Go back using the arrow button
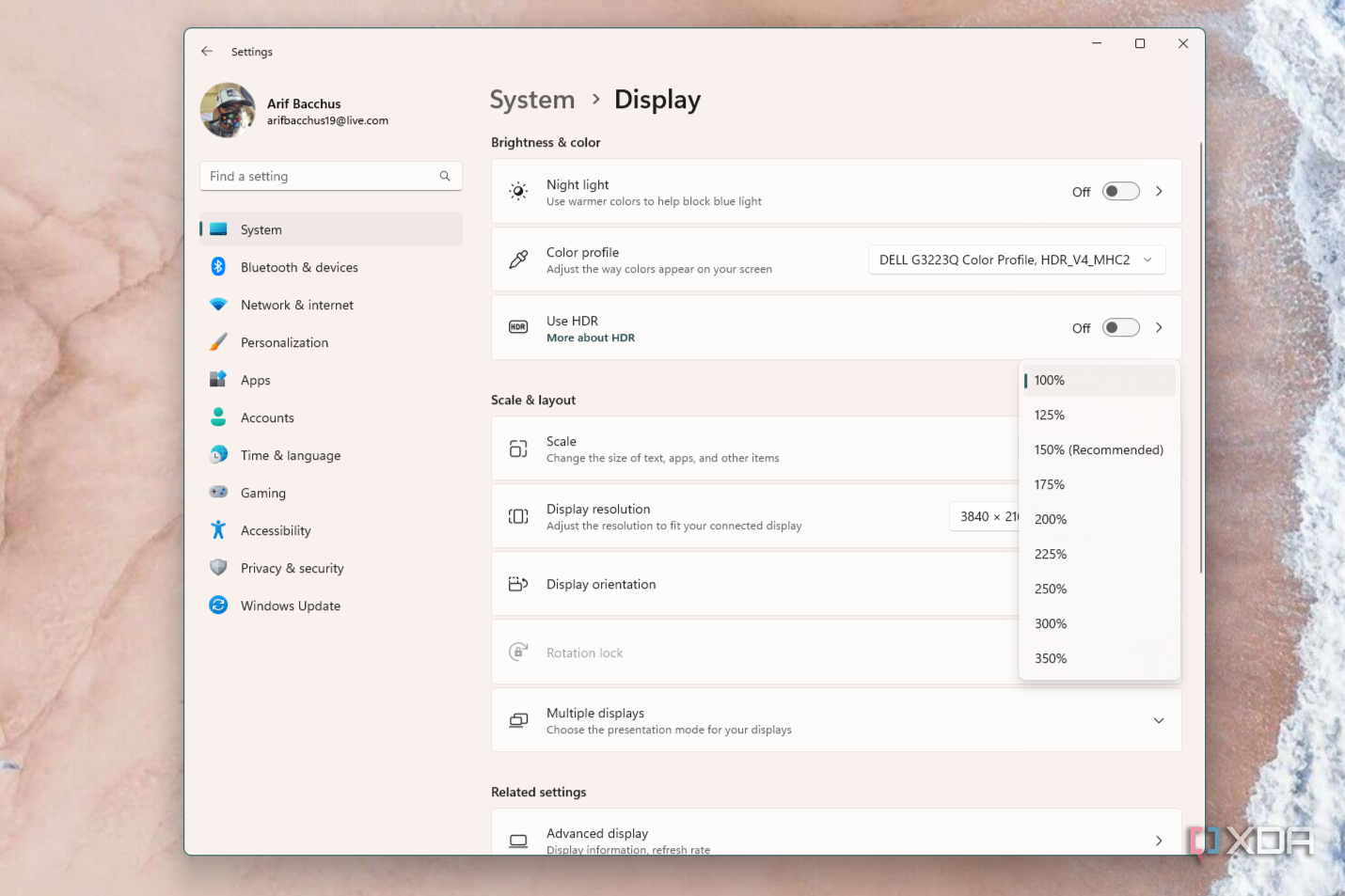The width and height of the screenshot is (1345, 896). [207, 51]
